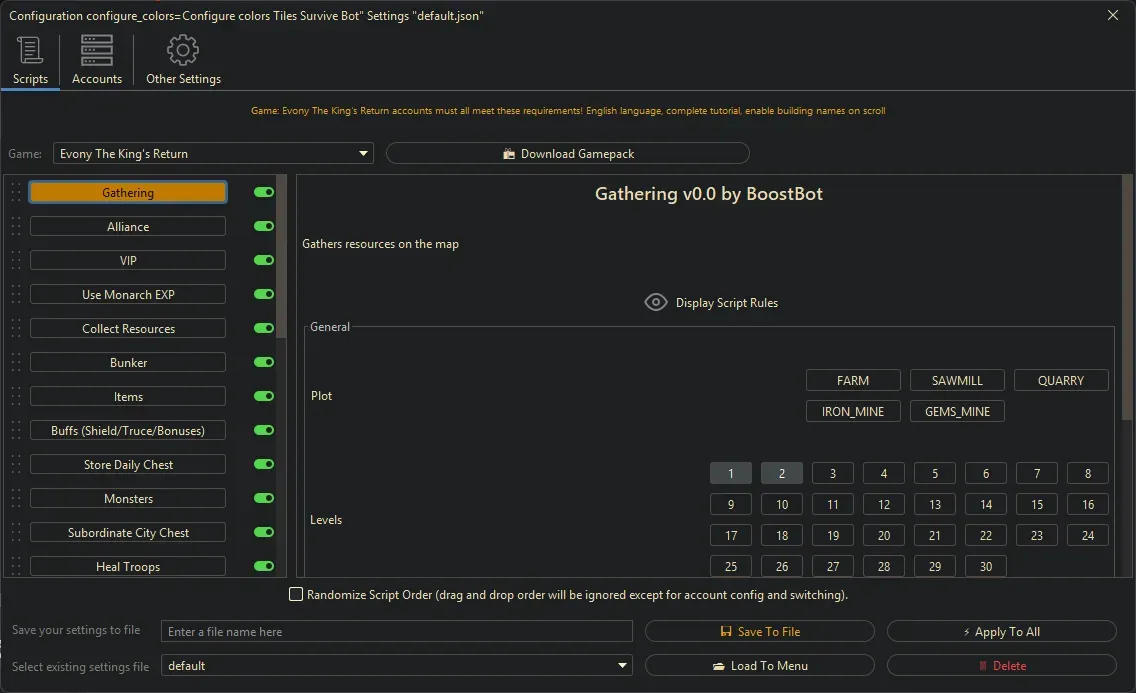Select gathering level 12
Screen dimensions: 1136x693
[x=883, y=504]
